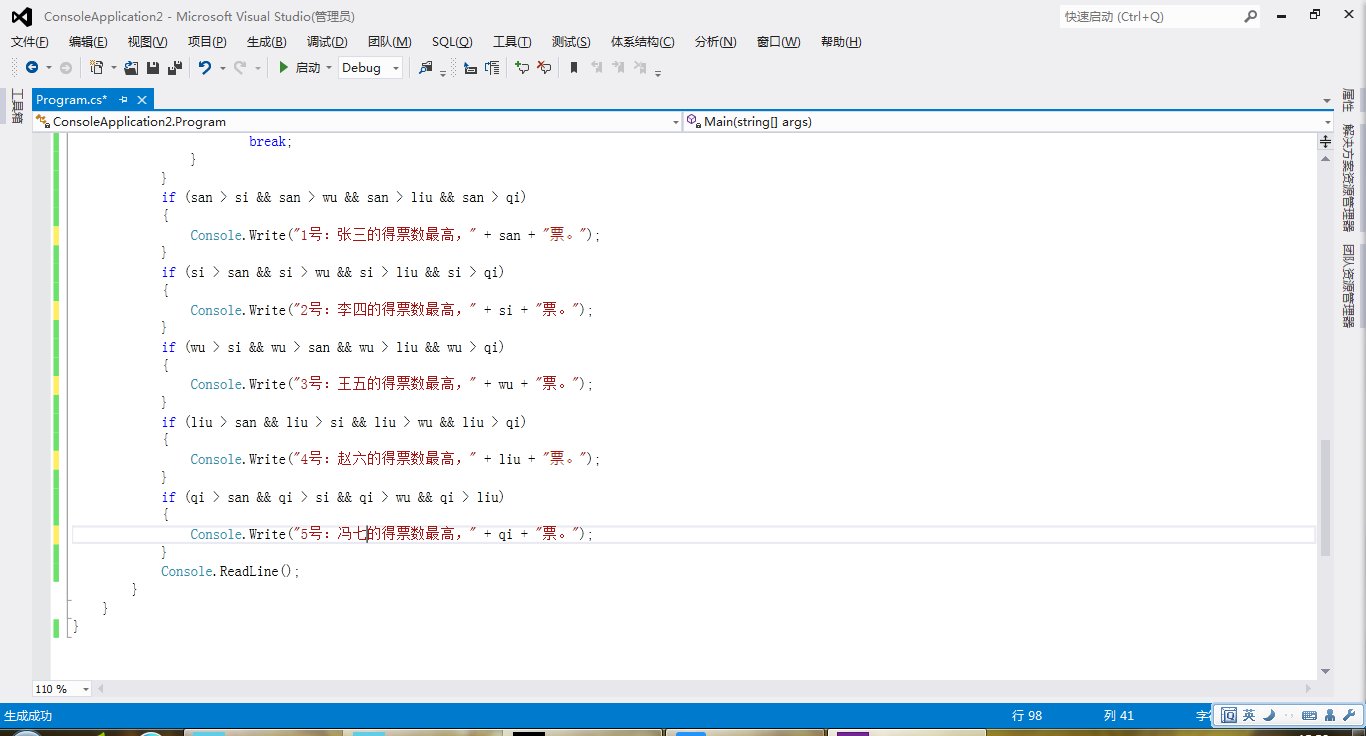
Task: Click the New Project toolbar icon
Action: click(96, 68)
